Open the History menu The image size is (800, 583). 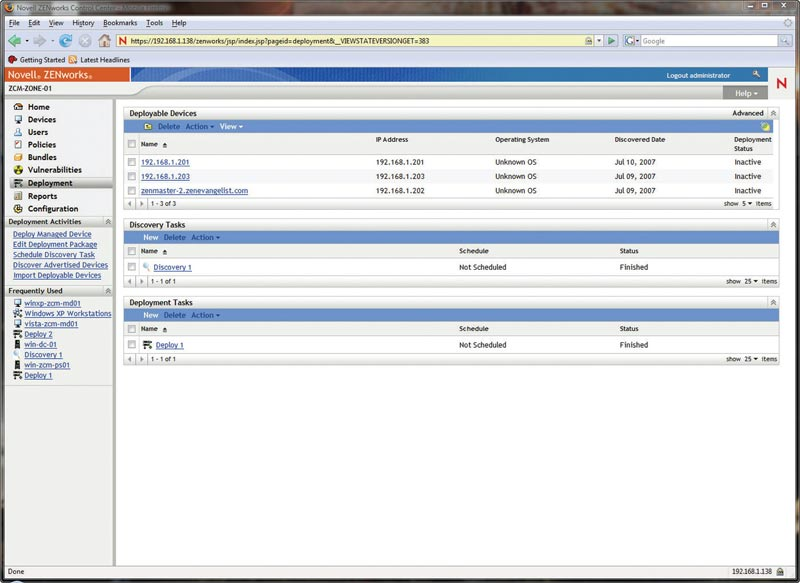tap(83, 23)
